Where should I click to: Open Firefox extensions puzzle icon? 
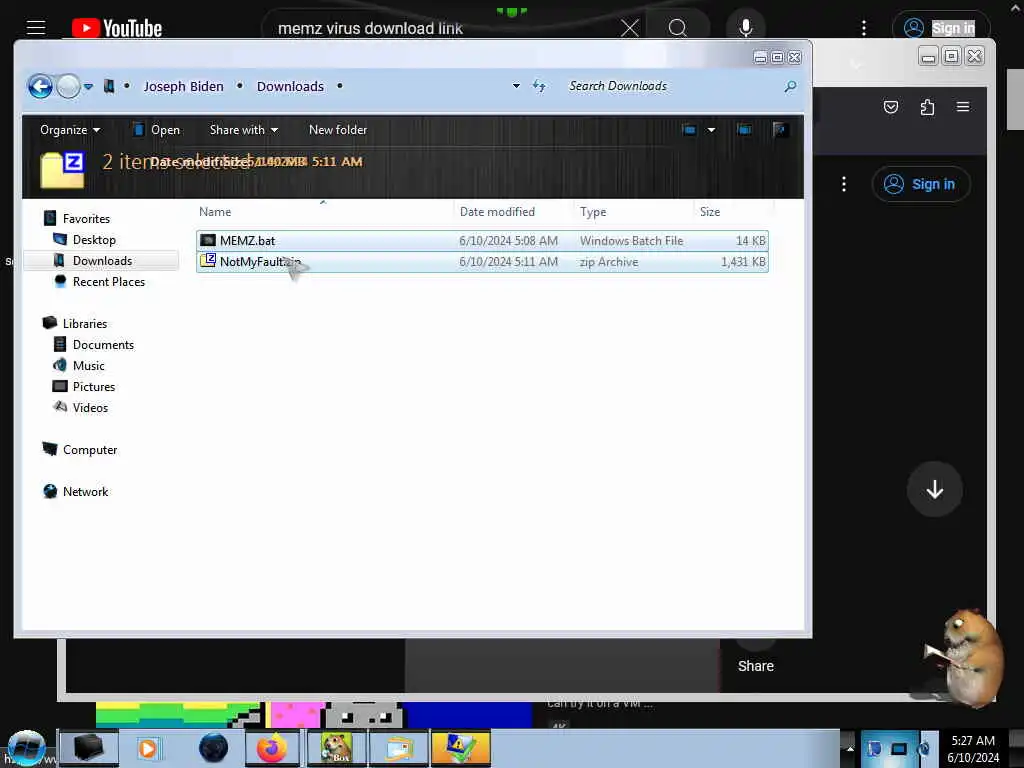(927, 107)
